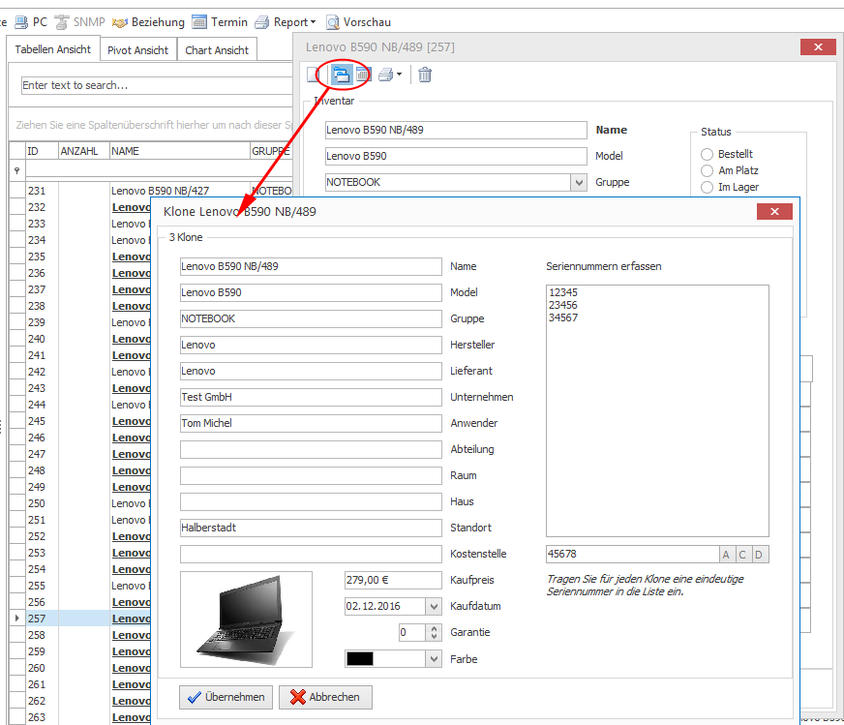Select serial number 23456 in the list

[563, 305]
